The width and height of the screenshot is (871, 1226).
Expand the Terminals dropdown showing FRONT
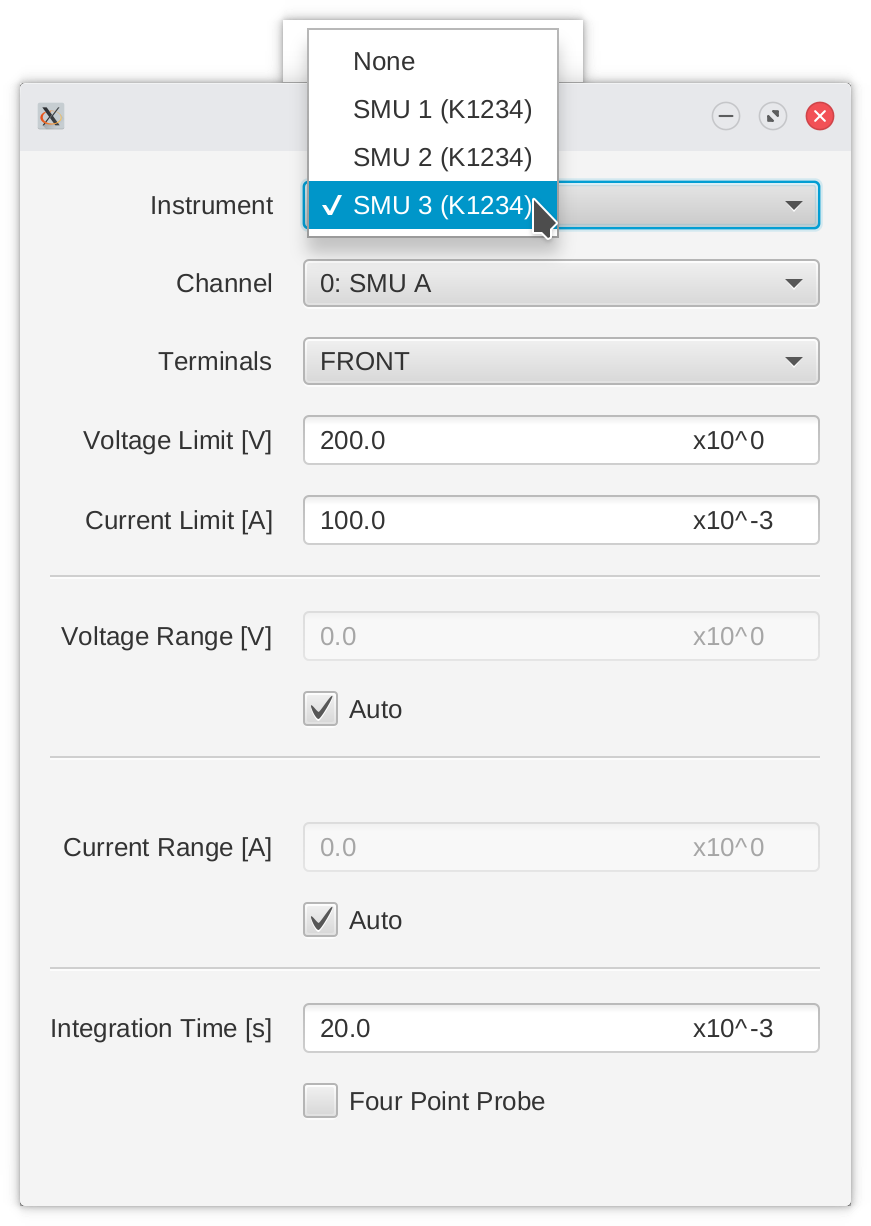coord(561,361)
